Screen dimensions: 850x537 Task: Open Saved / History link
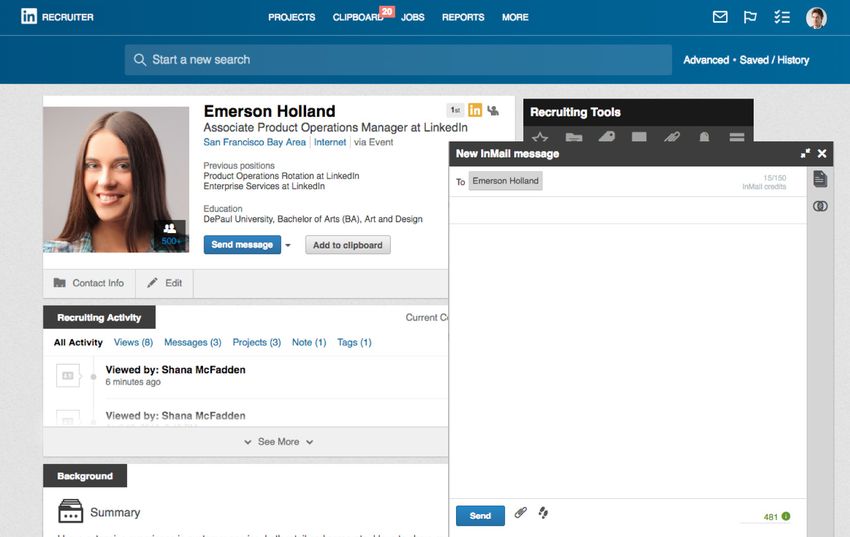tap(774, 60)
